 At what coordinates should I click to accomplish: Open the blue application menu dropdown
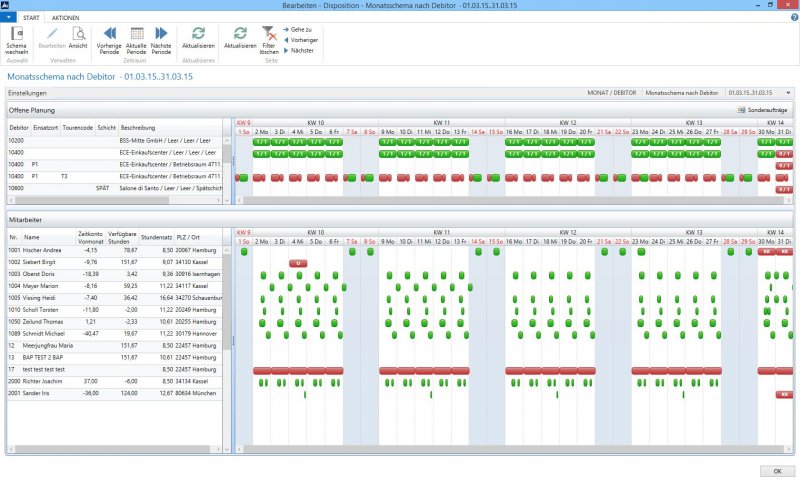coord(8,17)
